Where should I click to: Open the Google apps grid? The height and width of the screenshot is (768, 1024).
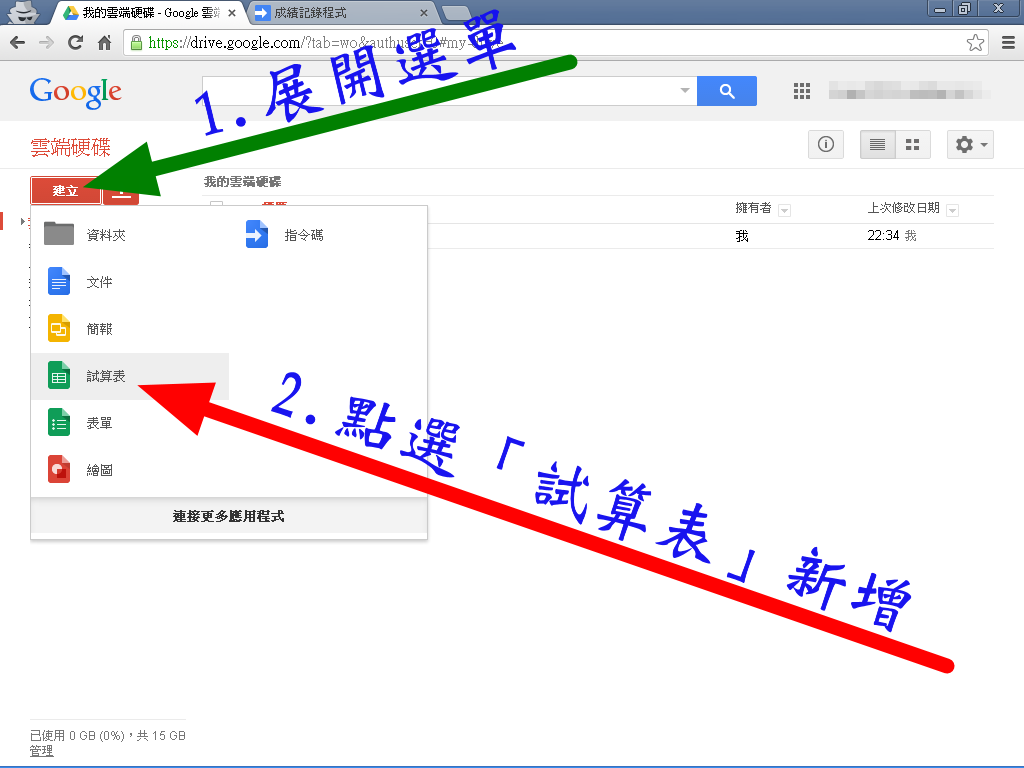(x=802, y=91)
